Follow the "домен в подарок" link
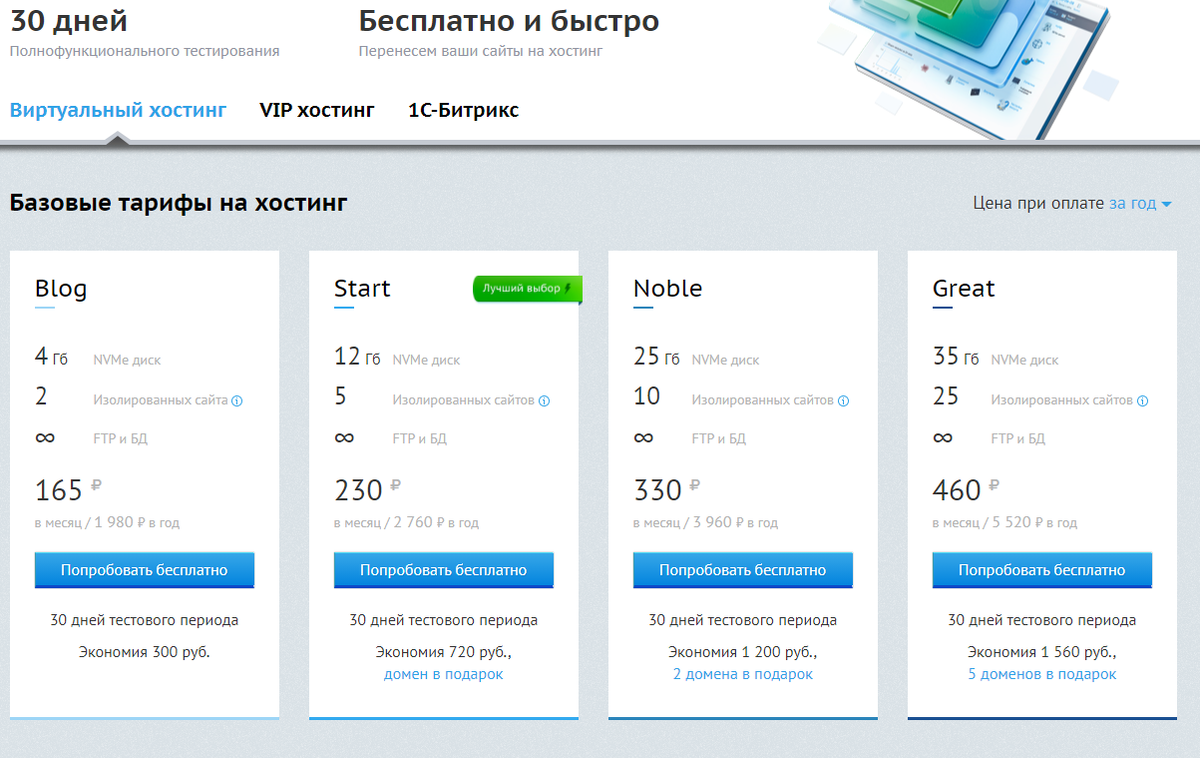 pos(443,674)
